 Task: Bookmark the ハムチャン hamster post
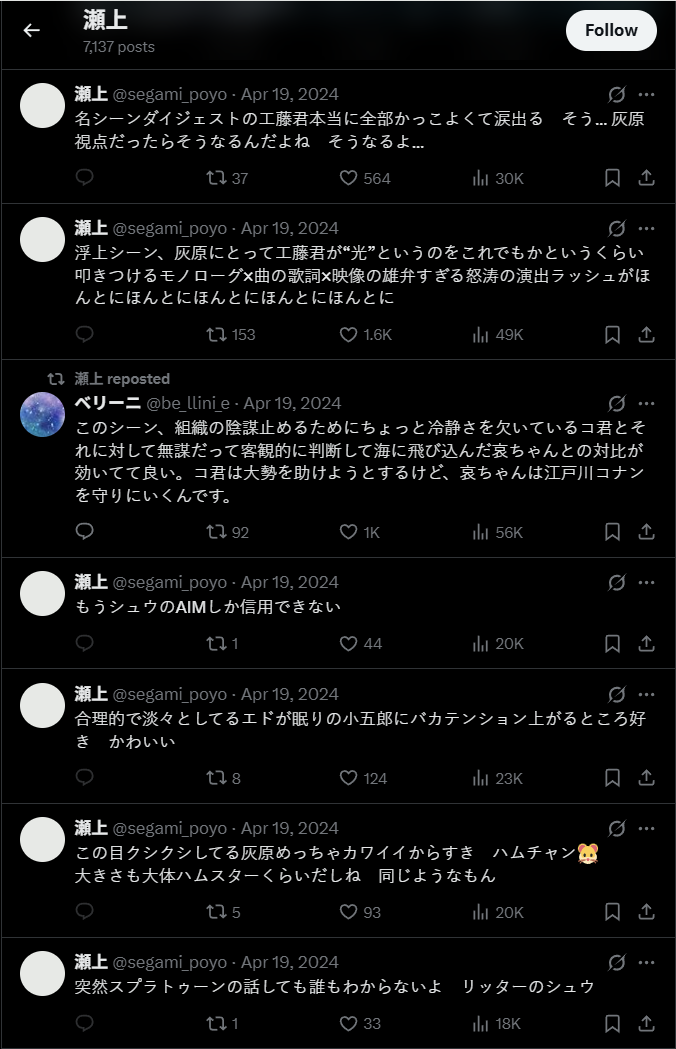(x=613, y=912)
